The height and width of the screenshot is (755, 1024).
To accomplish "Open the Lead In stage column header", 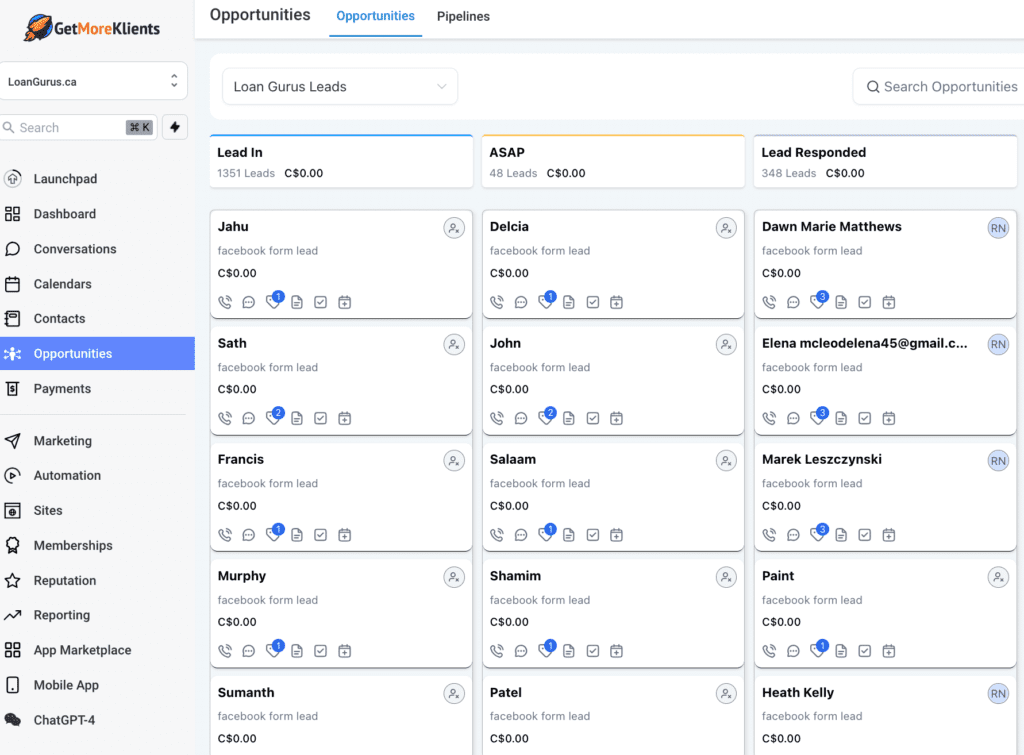I will tap(341, 162).
